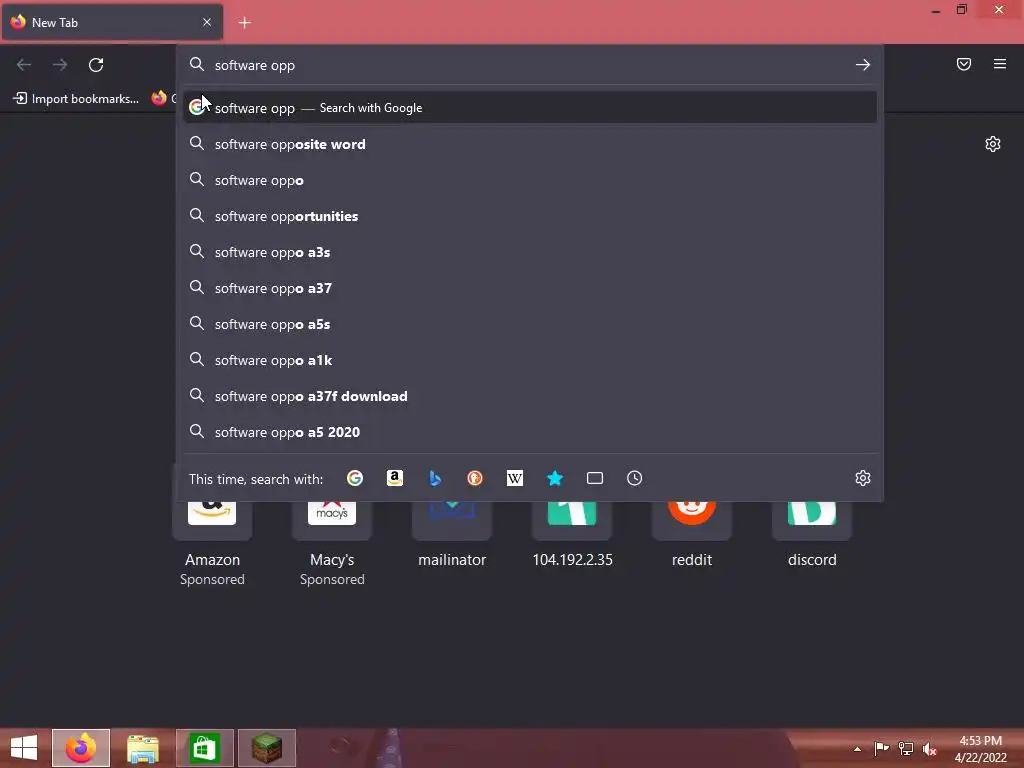Image resolution: width=1024 pixels, height=768 pixels.
Task: Search with Google one-off icon
Action: 355,478
